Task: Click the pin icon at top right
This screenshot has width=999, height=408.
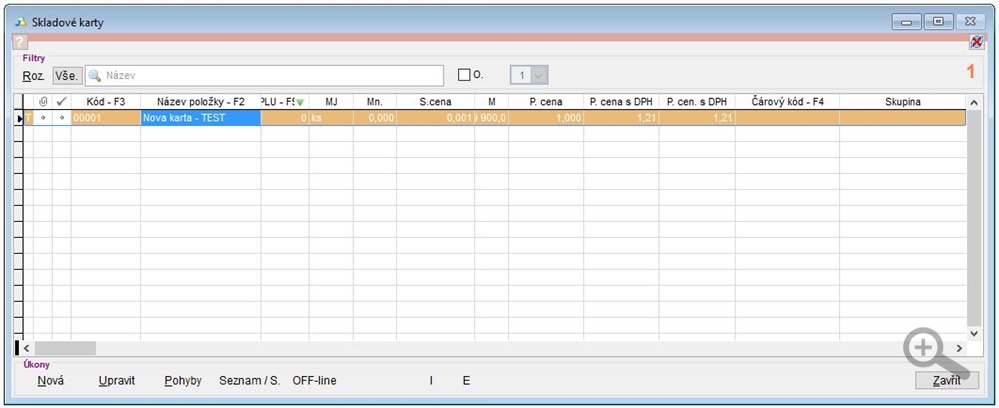Action: [976, 42]
